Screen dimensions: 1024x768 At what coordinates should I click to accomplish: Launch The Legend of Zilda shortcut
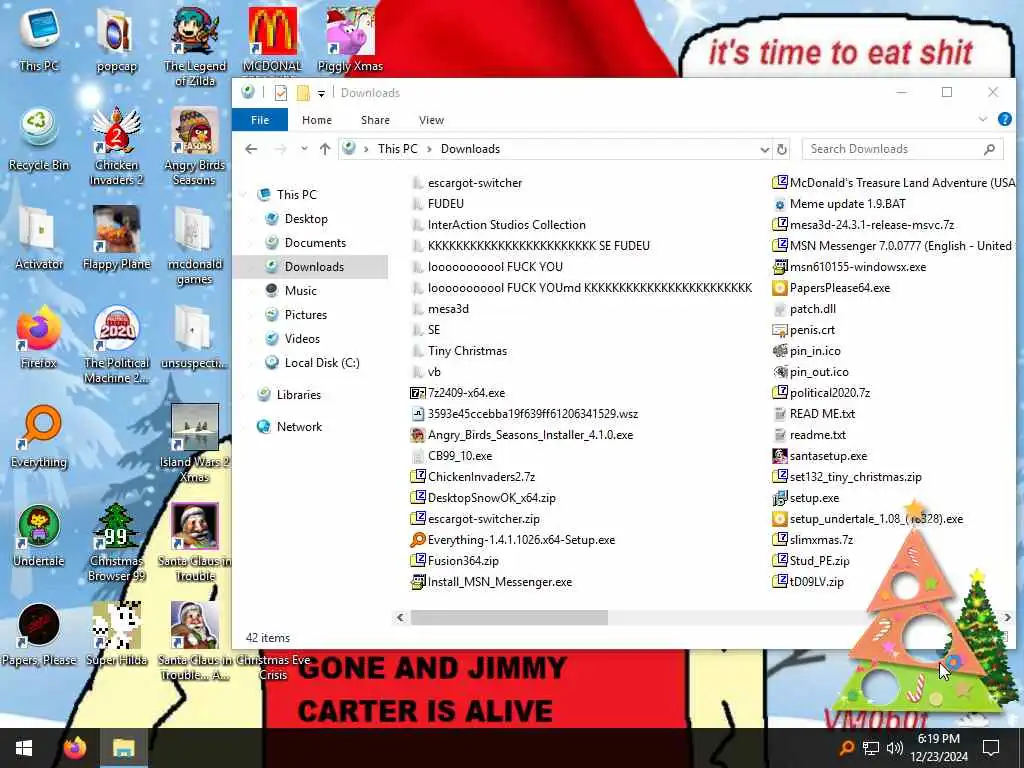click(195, 46)
